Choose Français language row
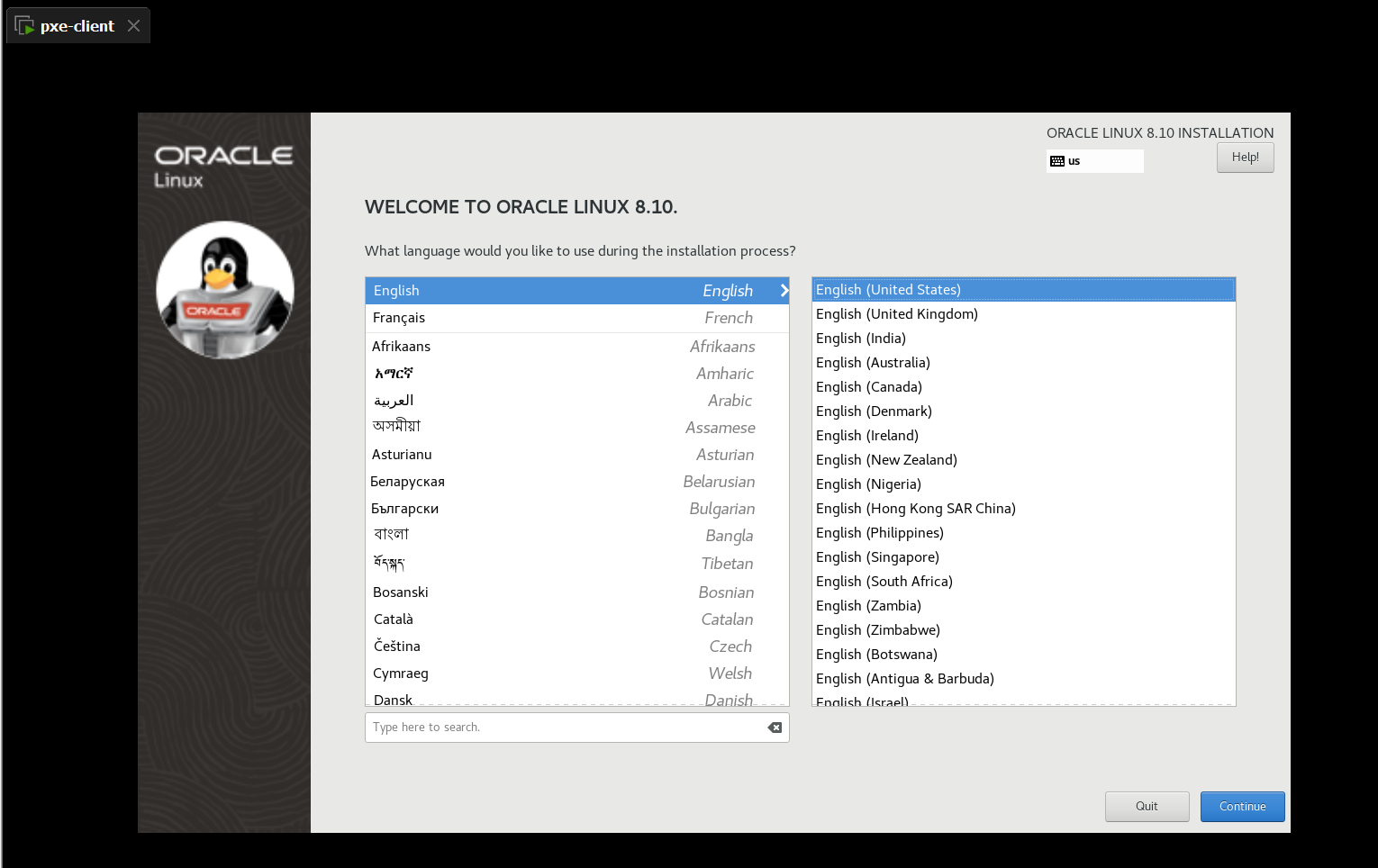Viewport: 1378px width, 868px height. [x=577, y=318]
